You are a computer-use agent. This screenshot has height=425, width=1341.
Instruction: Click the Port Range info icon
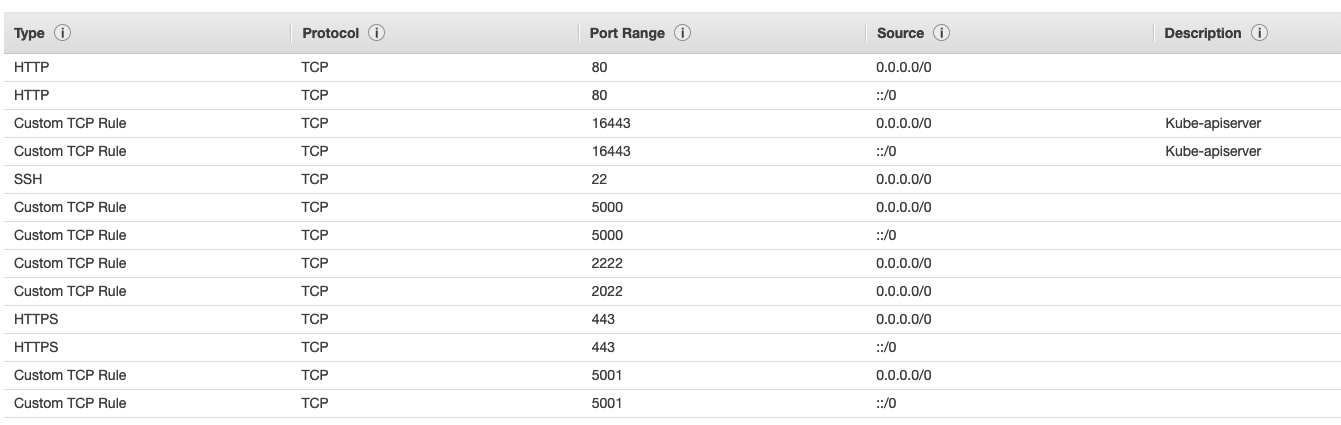[x=686, y=34]
